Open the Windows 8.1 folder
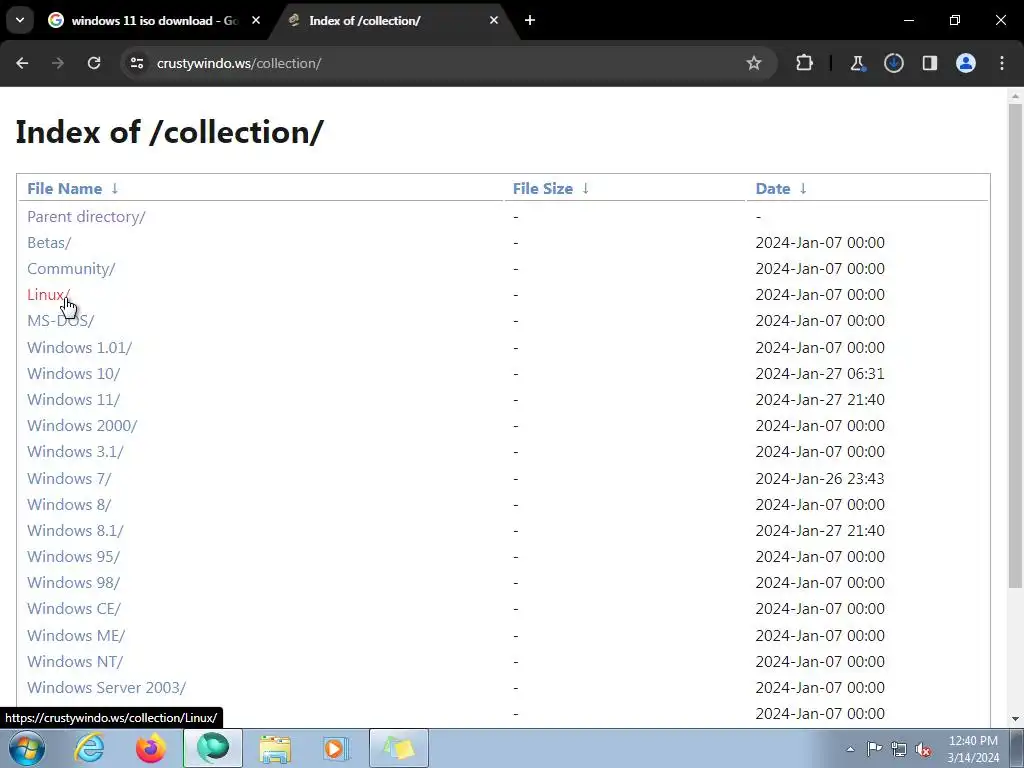Image resolution: width=1024 pixels, height=768 pixels. pos(75,531)
